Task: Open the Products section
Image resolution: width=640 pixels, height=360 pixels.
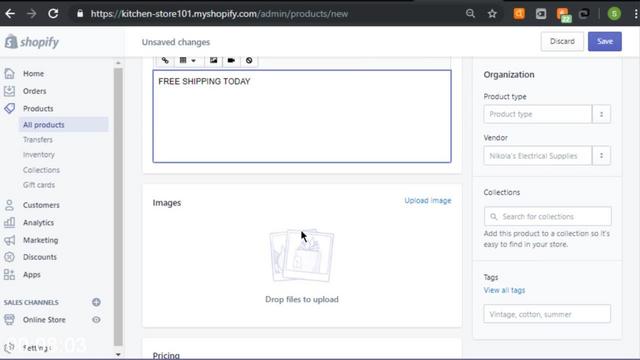Action: click(x=38, y=109)
